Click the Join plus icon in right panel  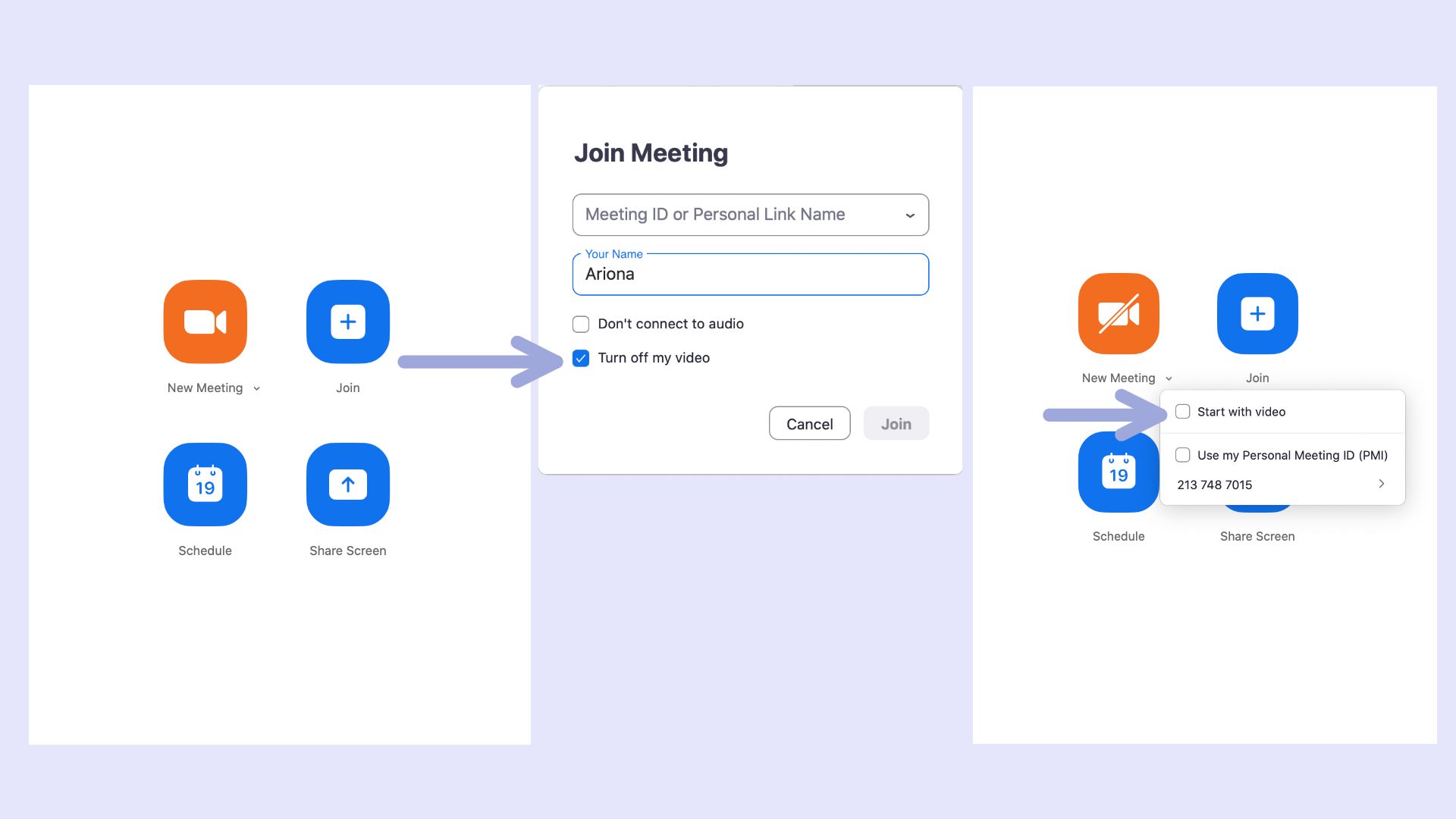1257,313
